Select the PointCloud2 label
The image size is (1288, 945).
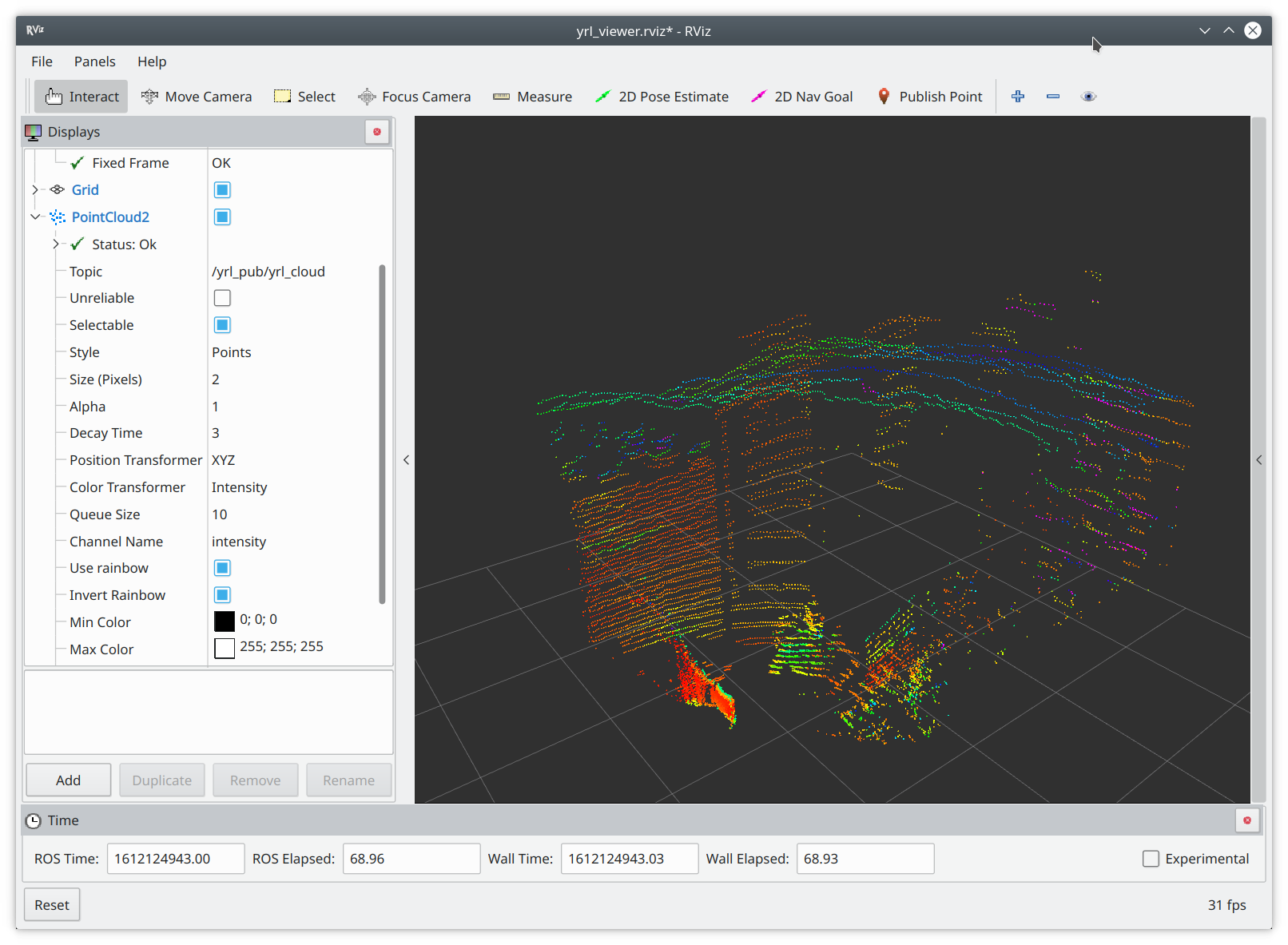tap(110, 217)
